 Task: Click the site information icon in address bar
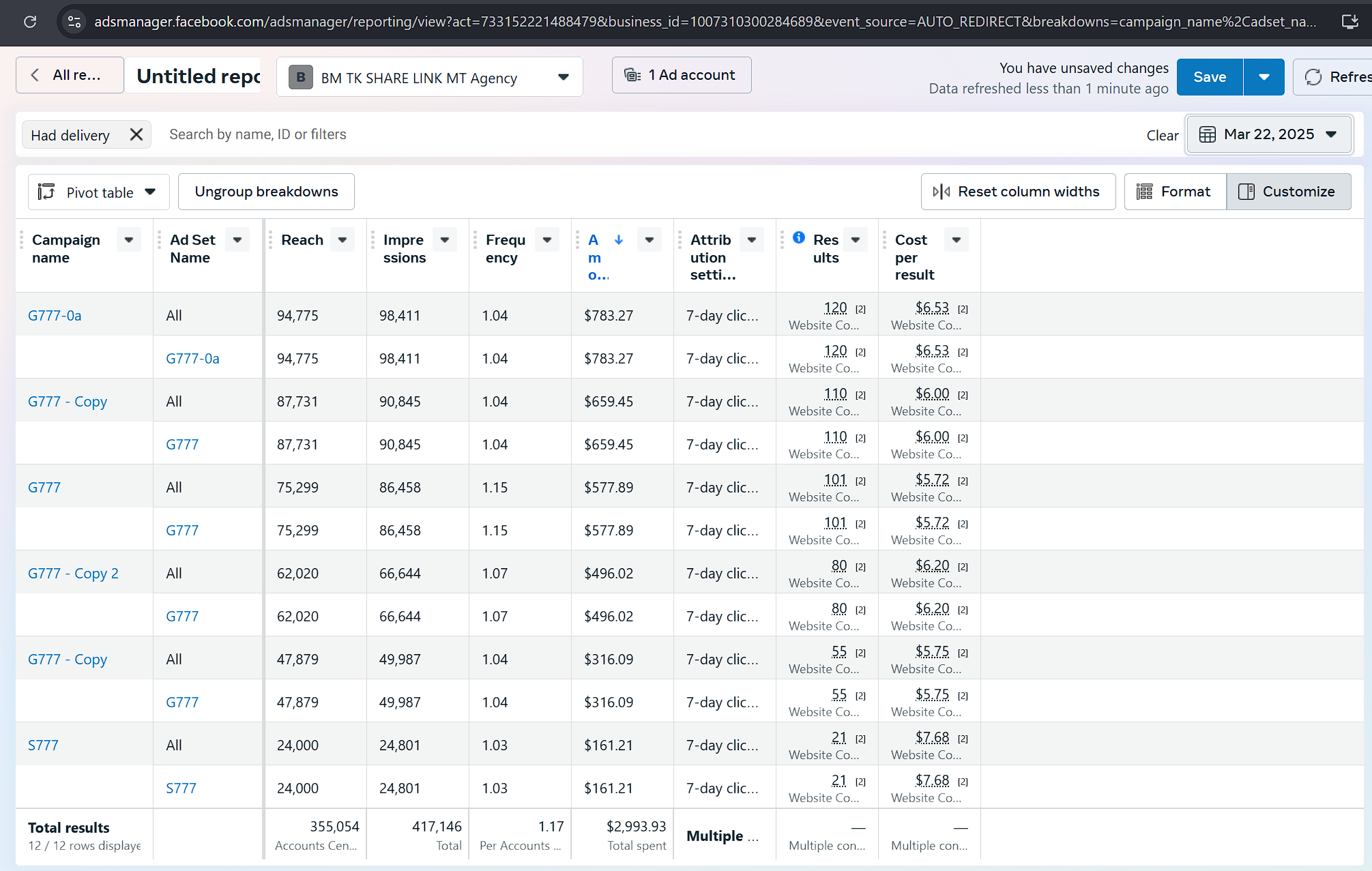74,22
